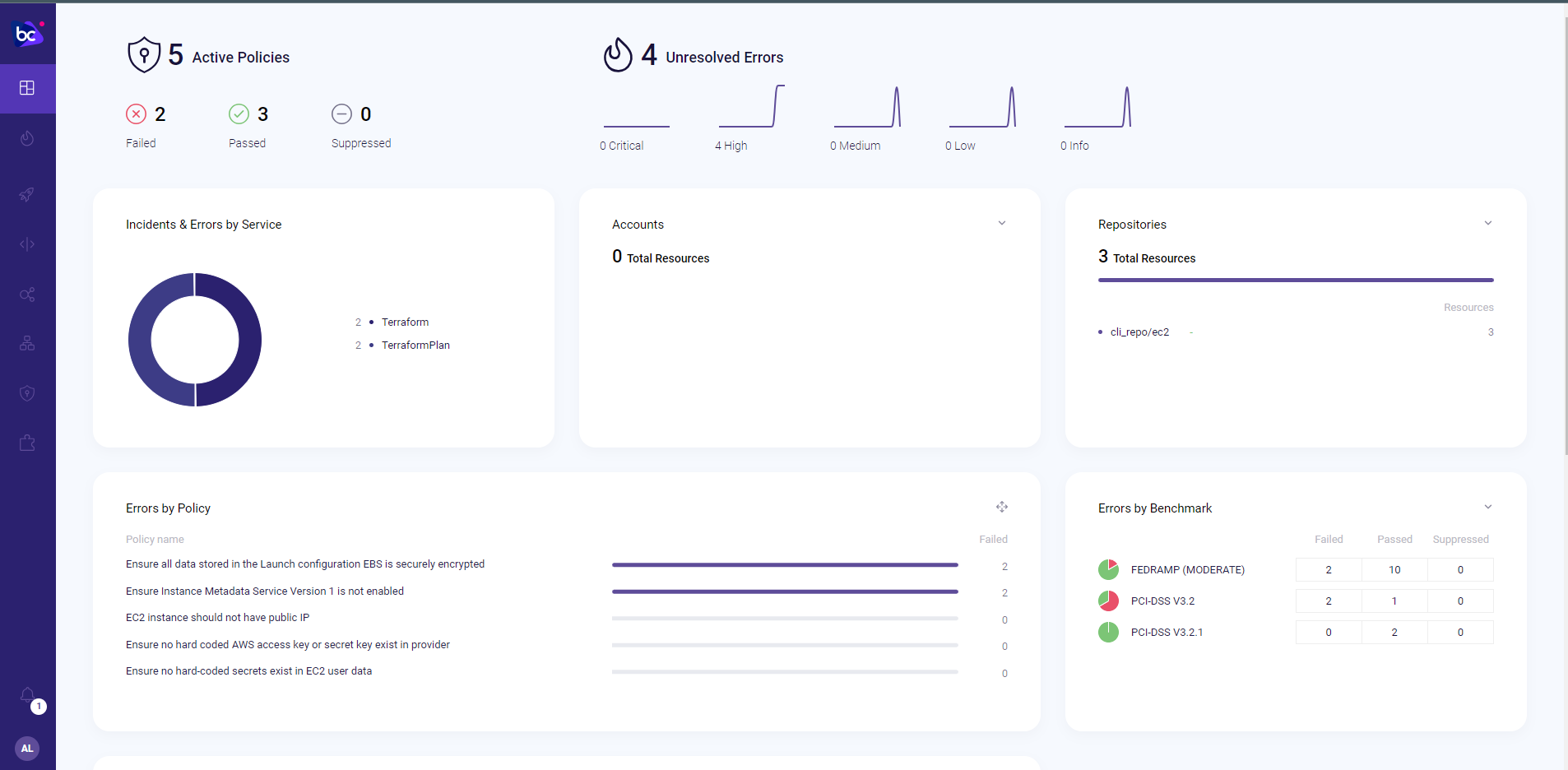The image size is (1568, 770).
Task: Open policy 'Ensure no hard coded AWS access key'
Action: point(288,645)
